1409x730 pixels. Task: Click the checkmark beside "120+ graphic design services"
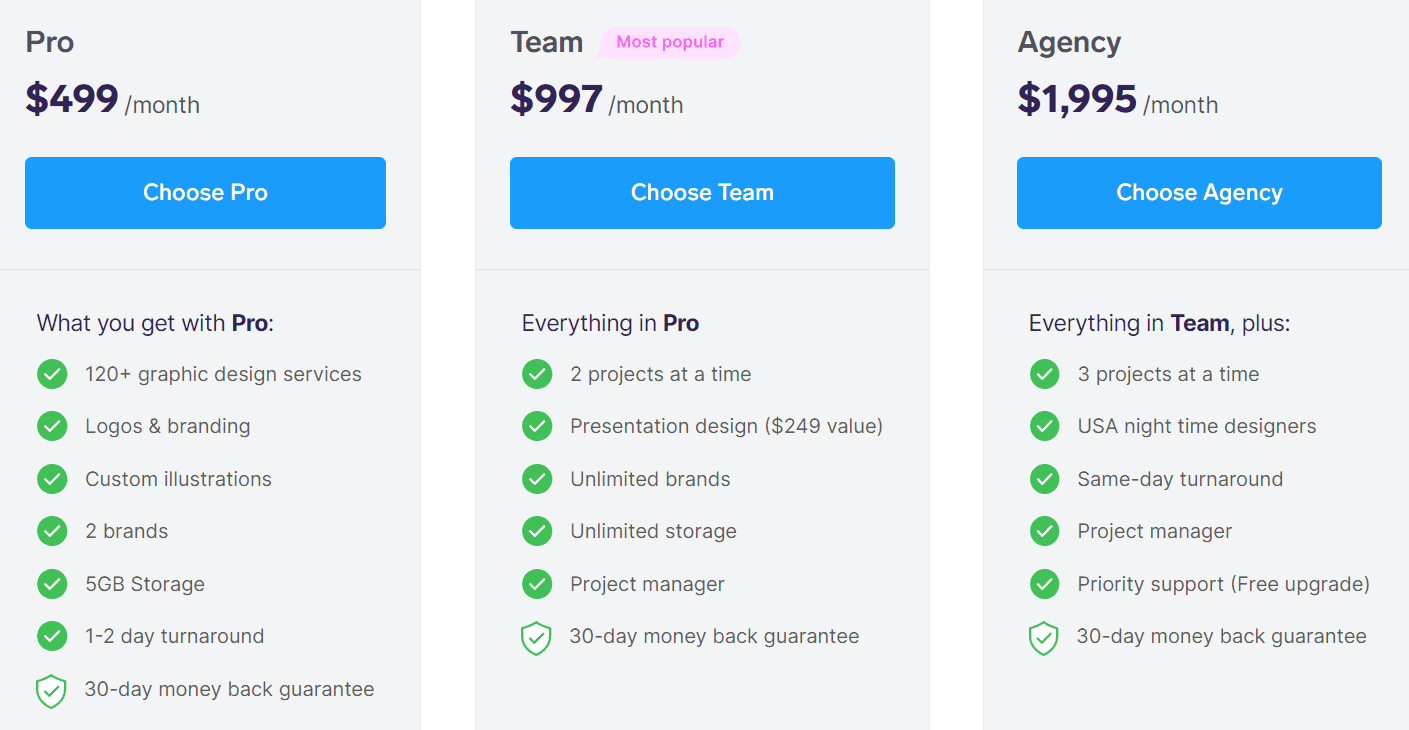pos(52,373)
